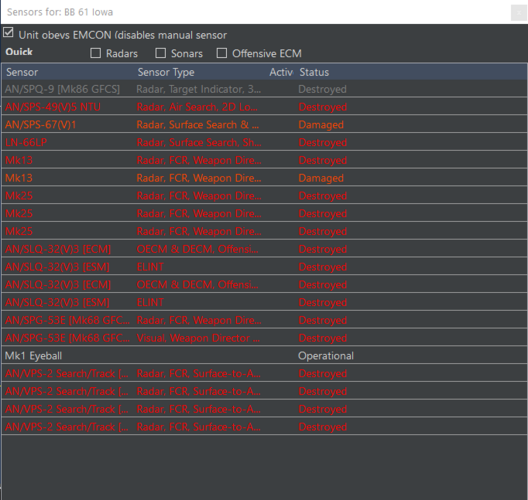528x500 pixels.
Task: Enable the Radars quick checkbox
Action: coord(96,53)
